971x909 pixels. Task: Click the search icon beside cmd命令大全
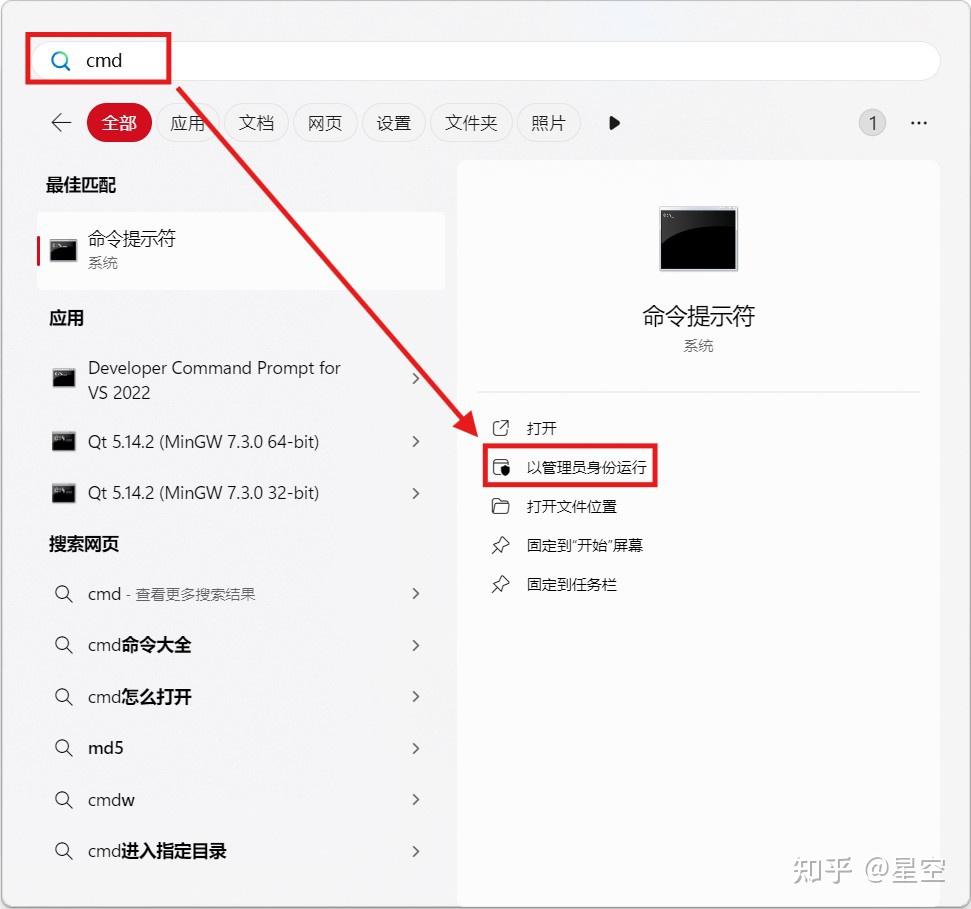coord(64,645)
